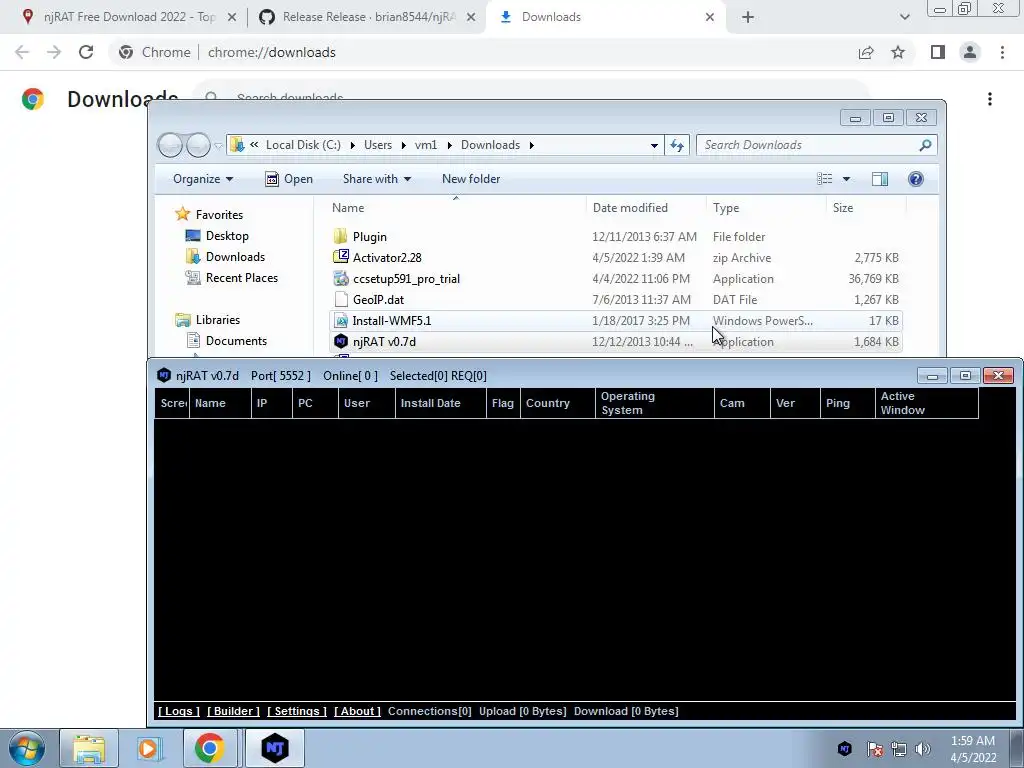Open the Chrome three-dot menu
This screenshot has height=768, width=1024.
pos(1002,52)
